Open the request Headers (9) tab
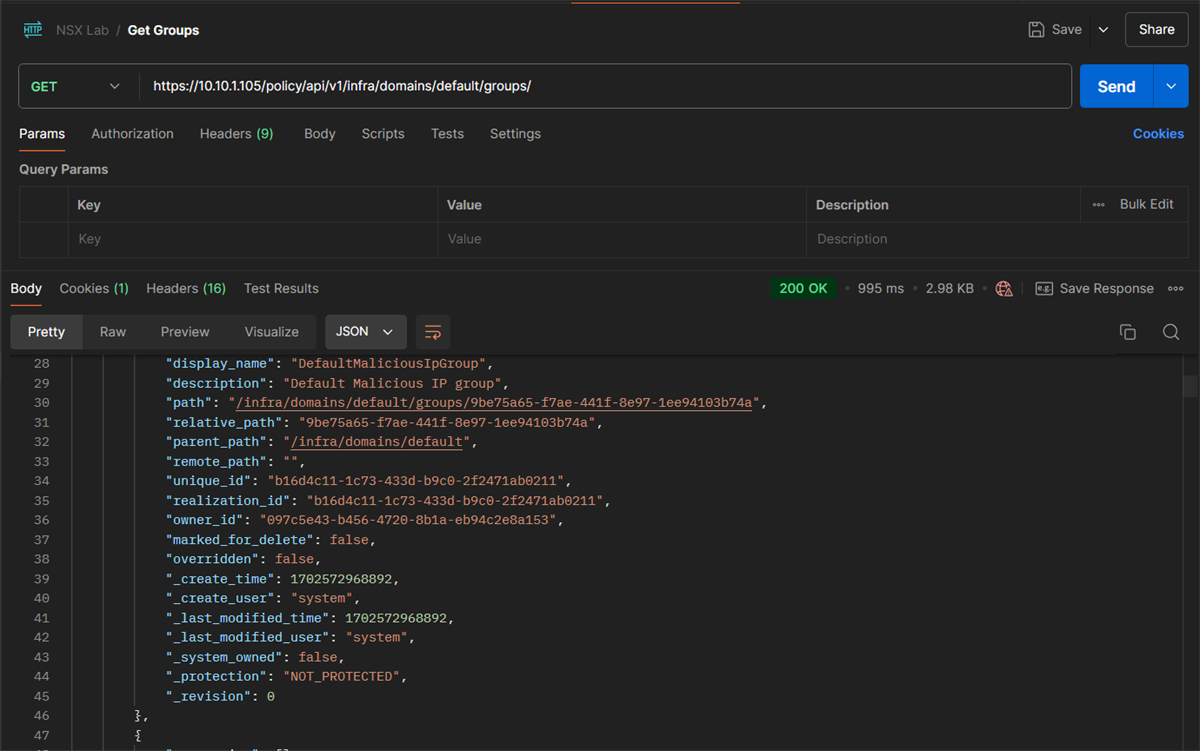The height and width of the screenshot is (751, 1200). [236, 134]
